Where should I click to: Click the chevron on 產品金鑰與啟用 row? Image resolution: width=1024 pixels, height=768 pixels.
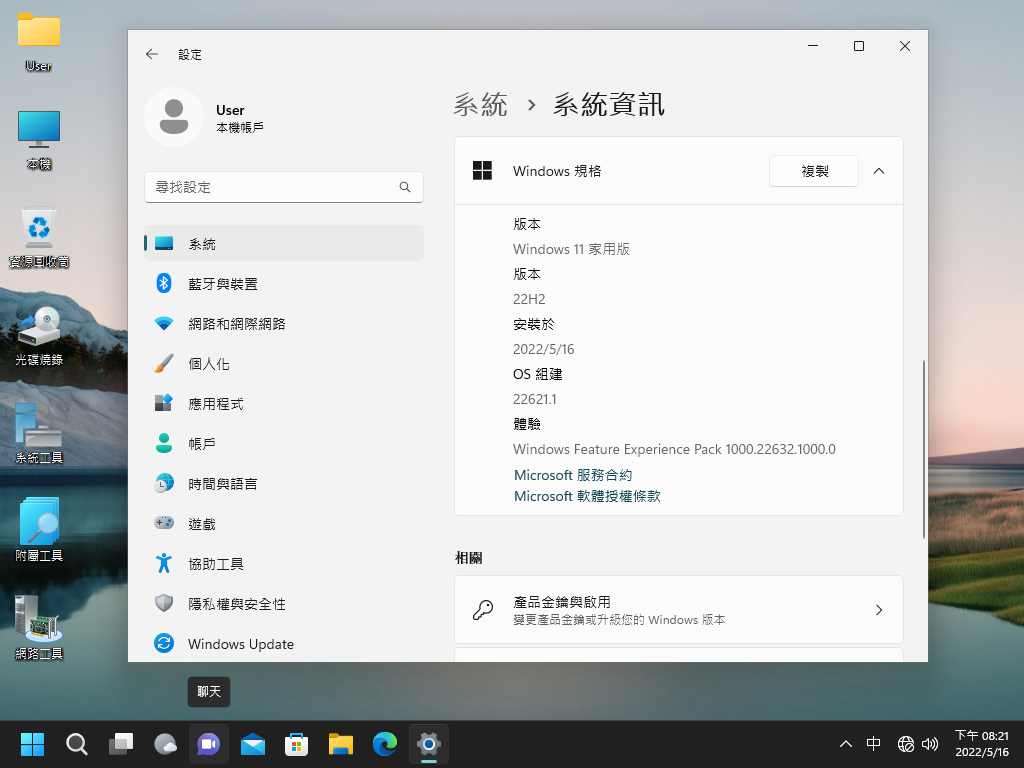click(879, 610)
